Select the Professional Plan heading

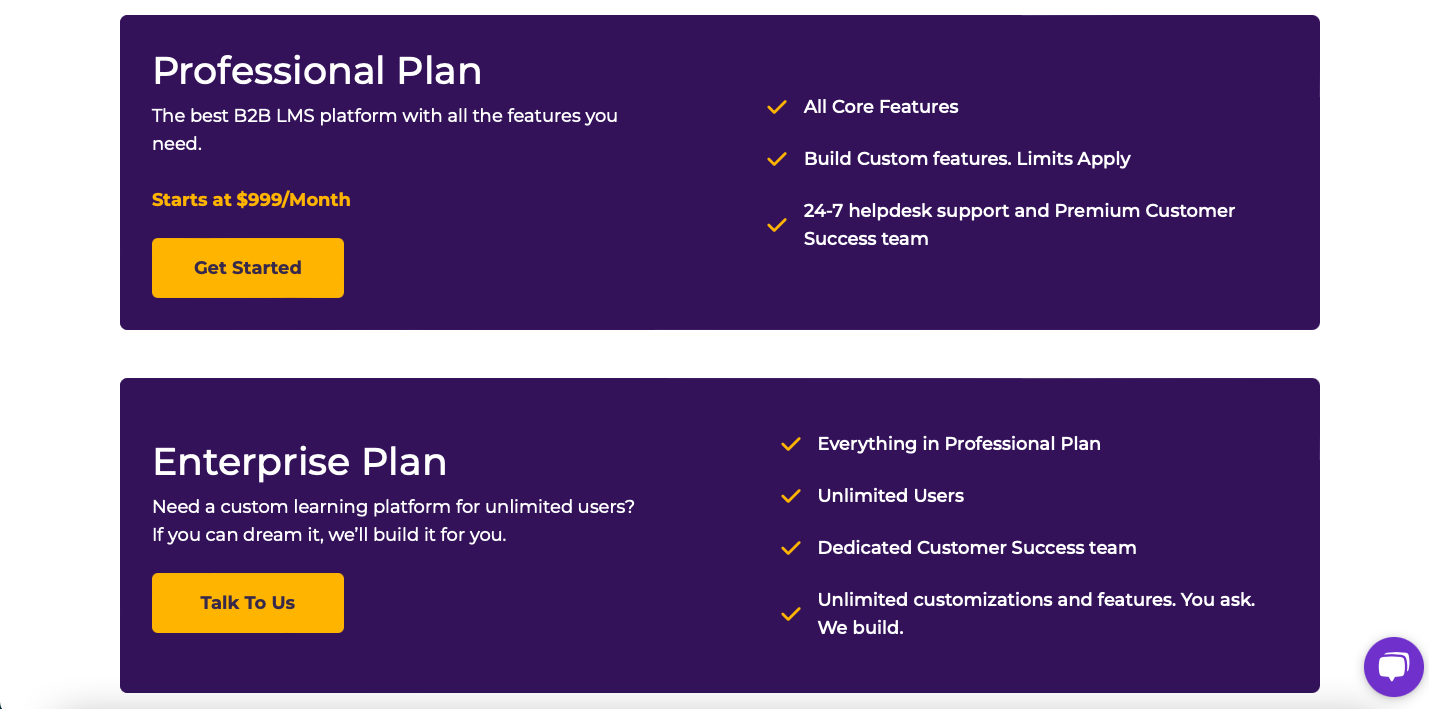coord(317,70)
